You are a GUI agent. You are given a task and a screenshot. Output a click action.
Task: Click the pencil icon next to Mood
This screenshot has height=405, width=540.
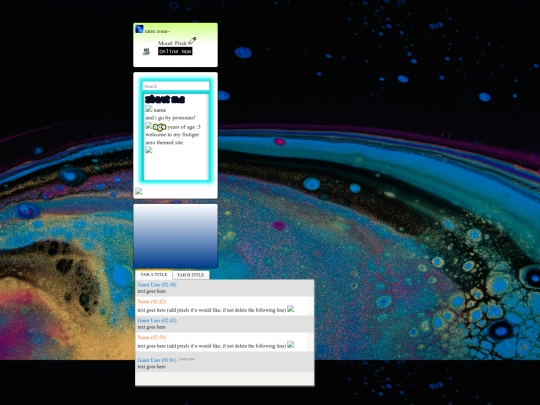(x=192, y=41)
